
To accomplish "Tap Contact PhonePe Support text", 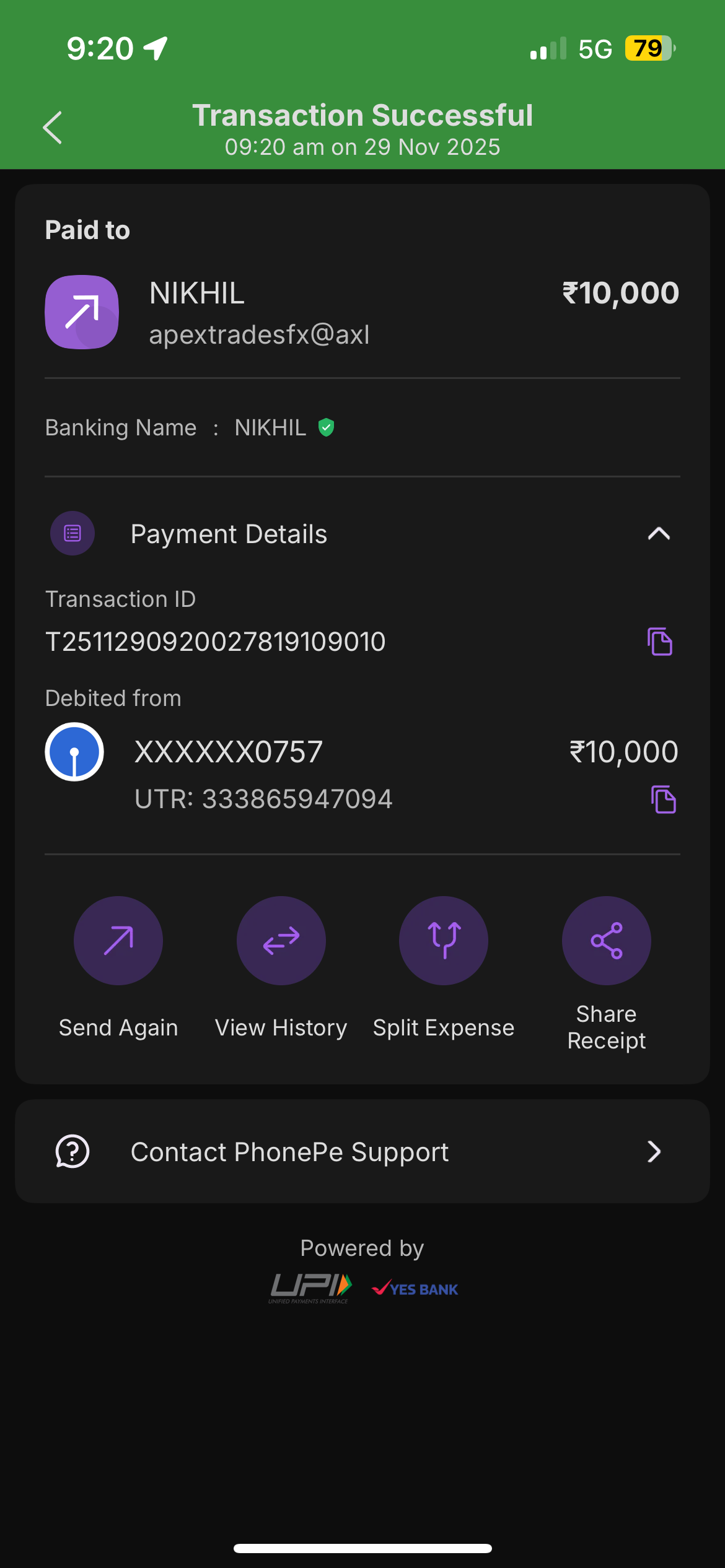I will coord(289,1152).
